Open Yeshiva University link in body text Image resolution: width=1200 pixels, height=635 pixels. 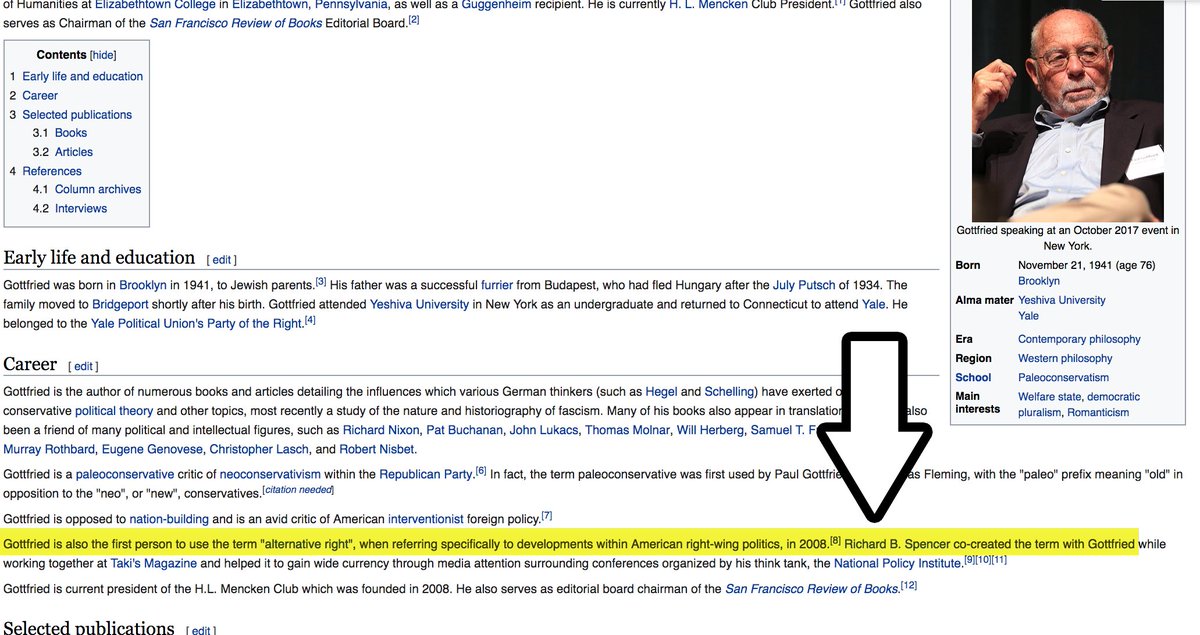pos(420,304)
